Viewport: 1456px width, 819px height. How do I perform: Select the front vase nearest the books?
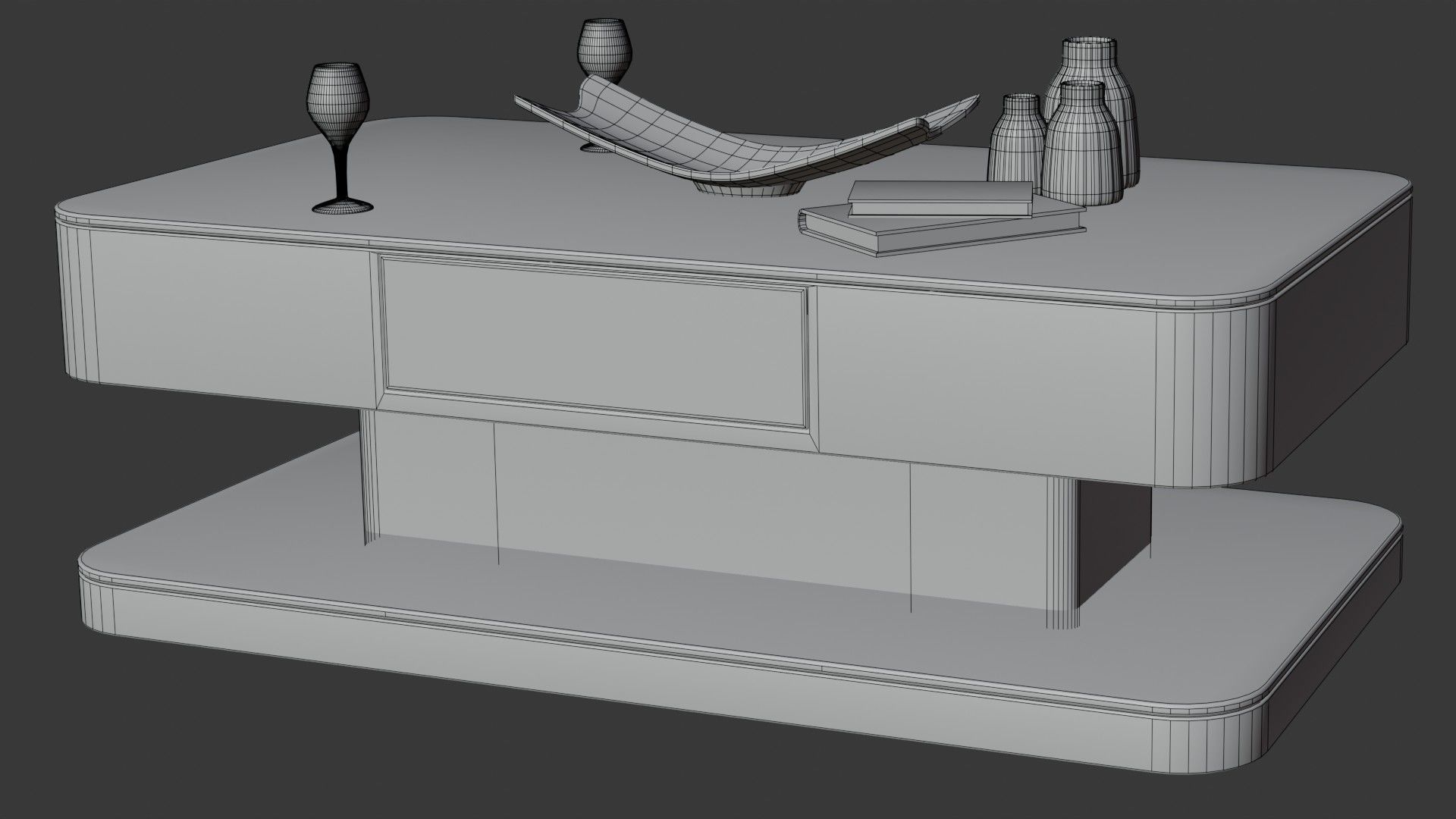pos(1082,144)
